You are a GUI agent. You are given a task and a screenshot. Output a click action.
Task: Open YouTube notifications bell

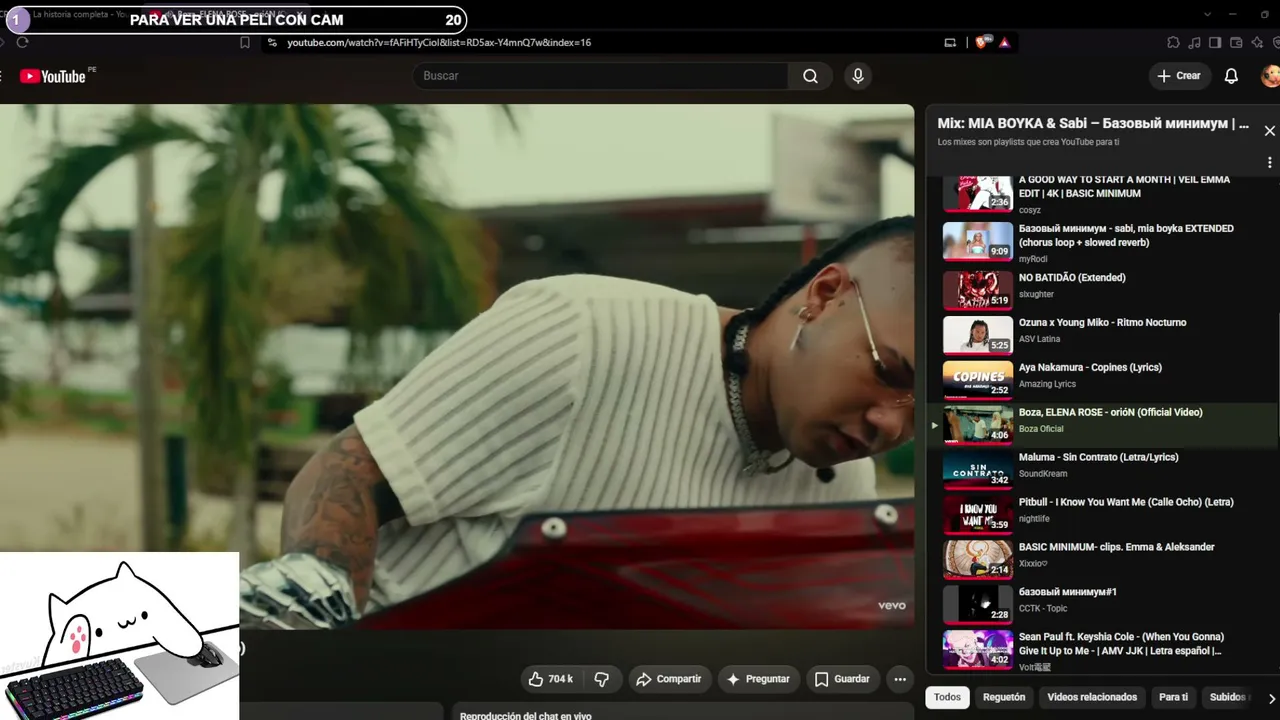(1232, 76)
